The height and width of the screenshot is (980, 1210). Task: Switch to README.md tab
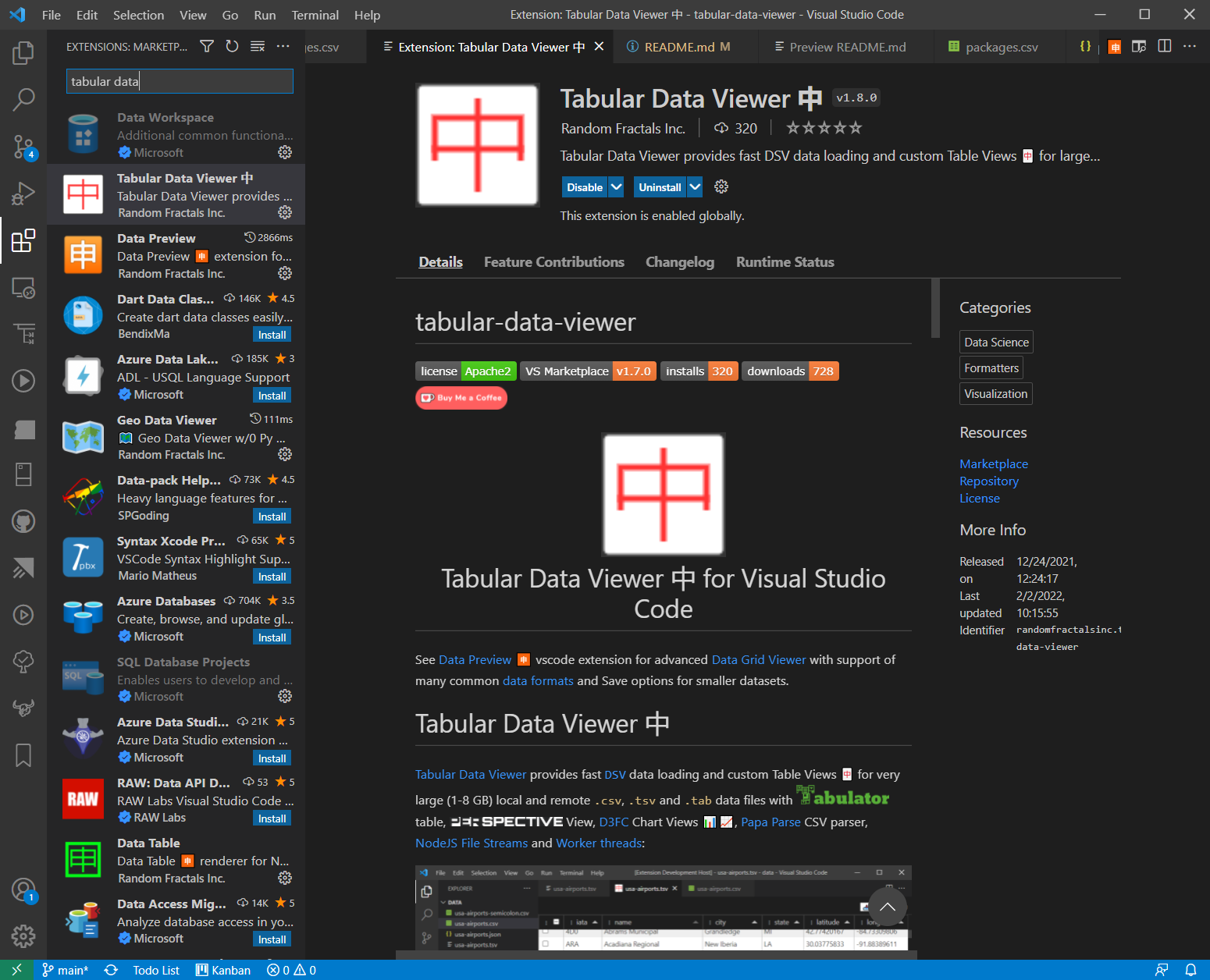(679, 47)
